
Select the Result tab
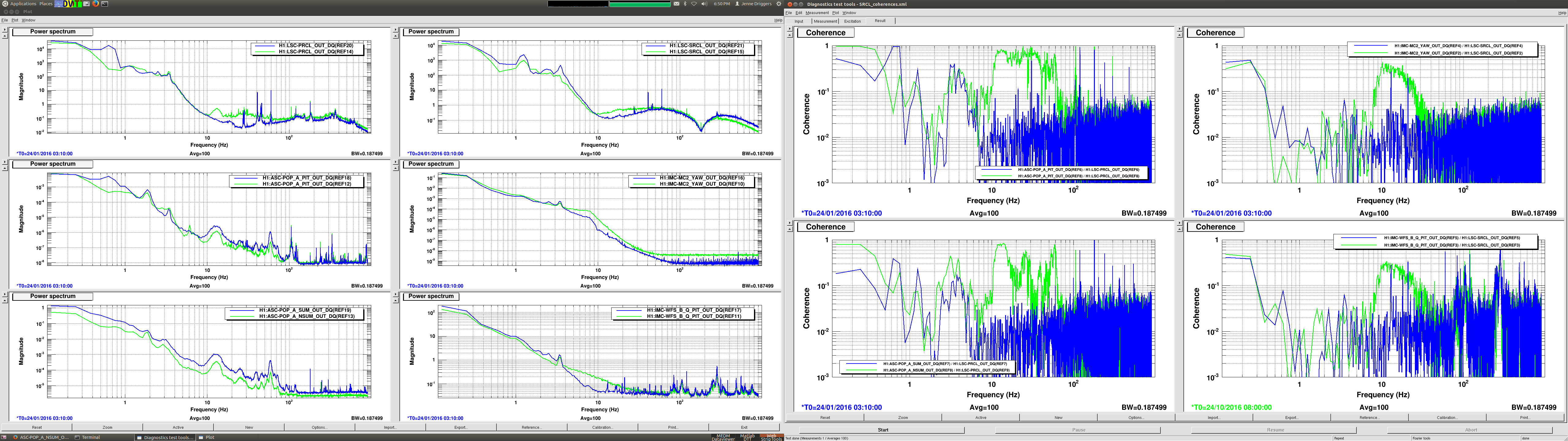click(880, 21)
